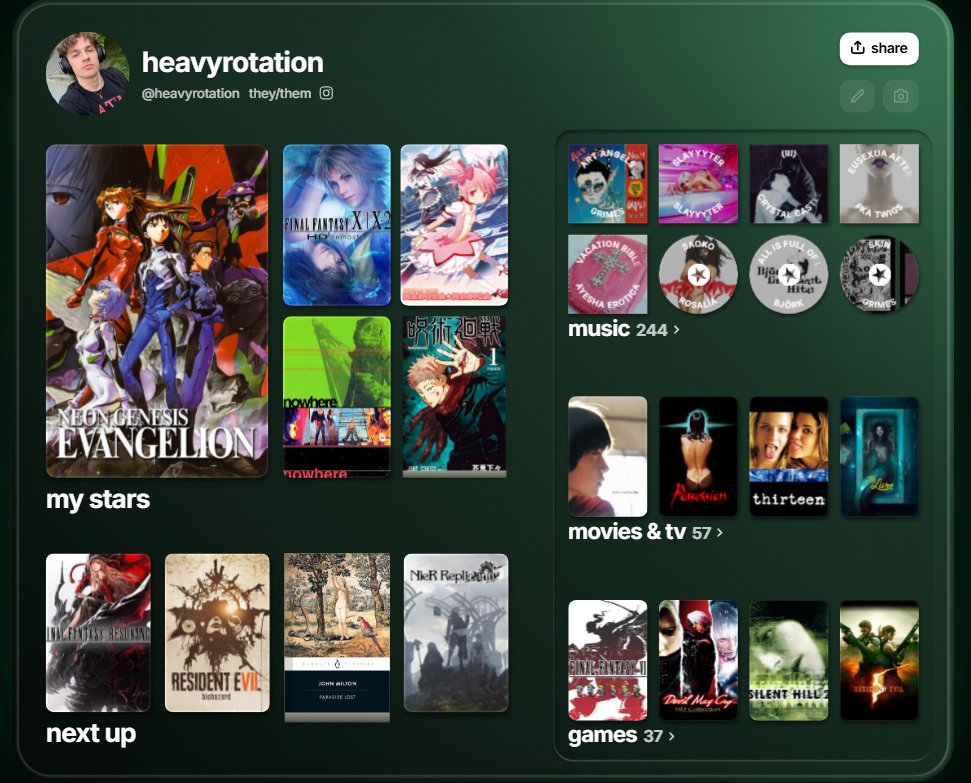Open the movie poster with boy's profile
Image resolution: width=971 pixels, height=783 pixels.
pyautogui.click(x=607, y=457)
